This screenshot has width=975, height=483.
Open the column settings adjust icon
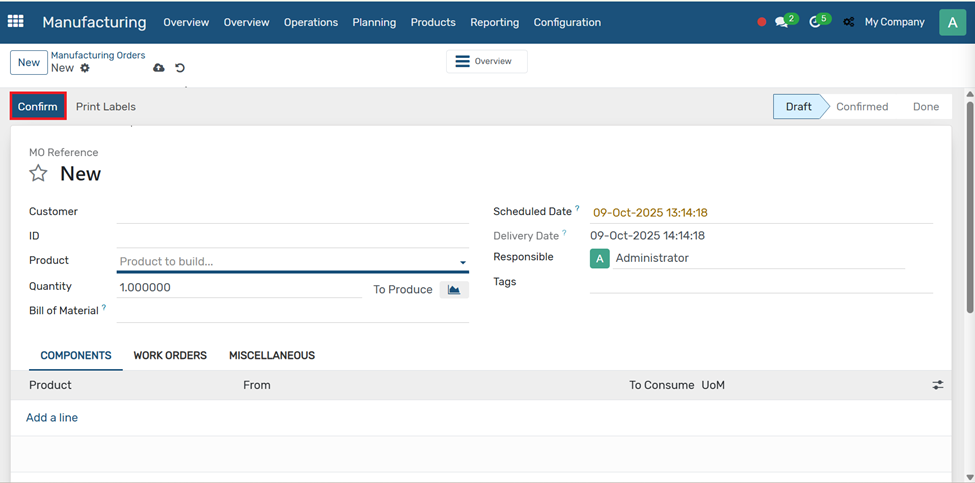(x=937, y=385)
